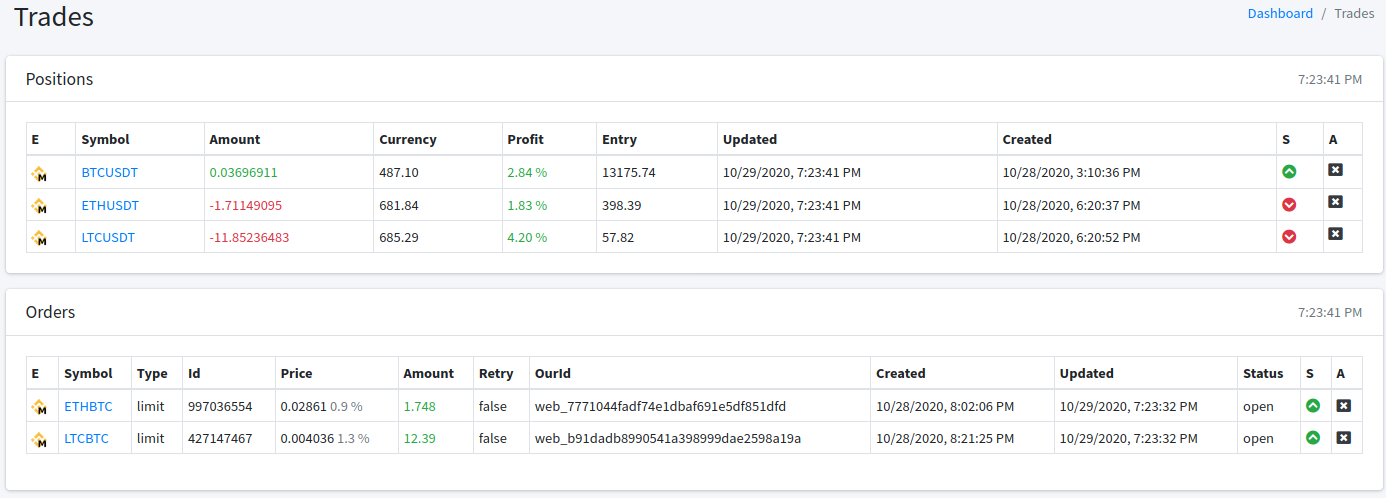Click the Amount column header in Positions
The image size is (1386, 498).
(235, 140)
